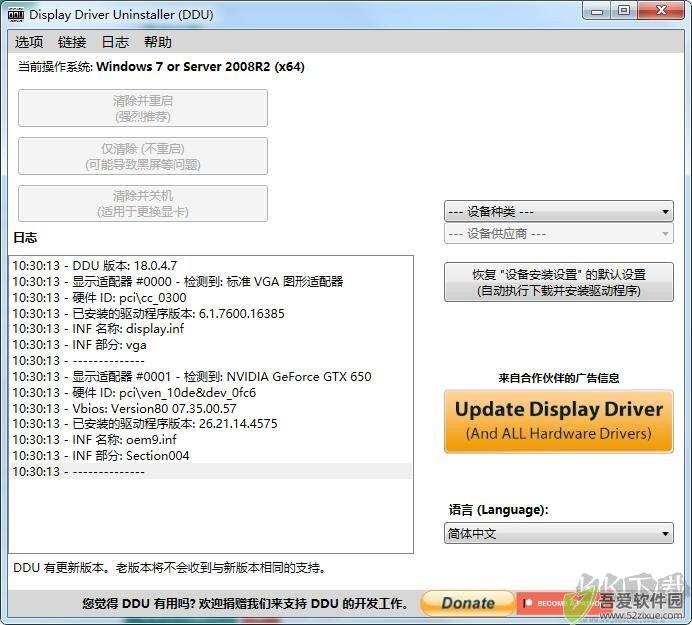
Task: Select log line 标准 VGA 图形适配器
Action: coord(211,282)
